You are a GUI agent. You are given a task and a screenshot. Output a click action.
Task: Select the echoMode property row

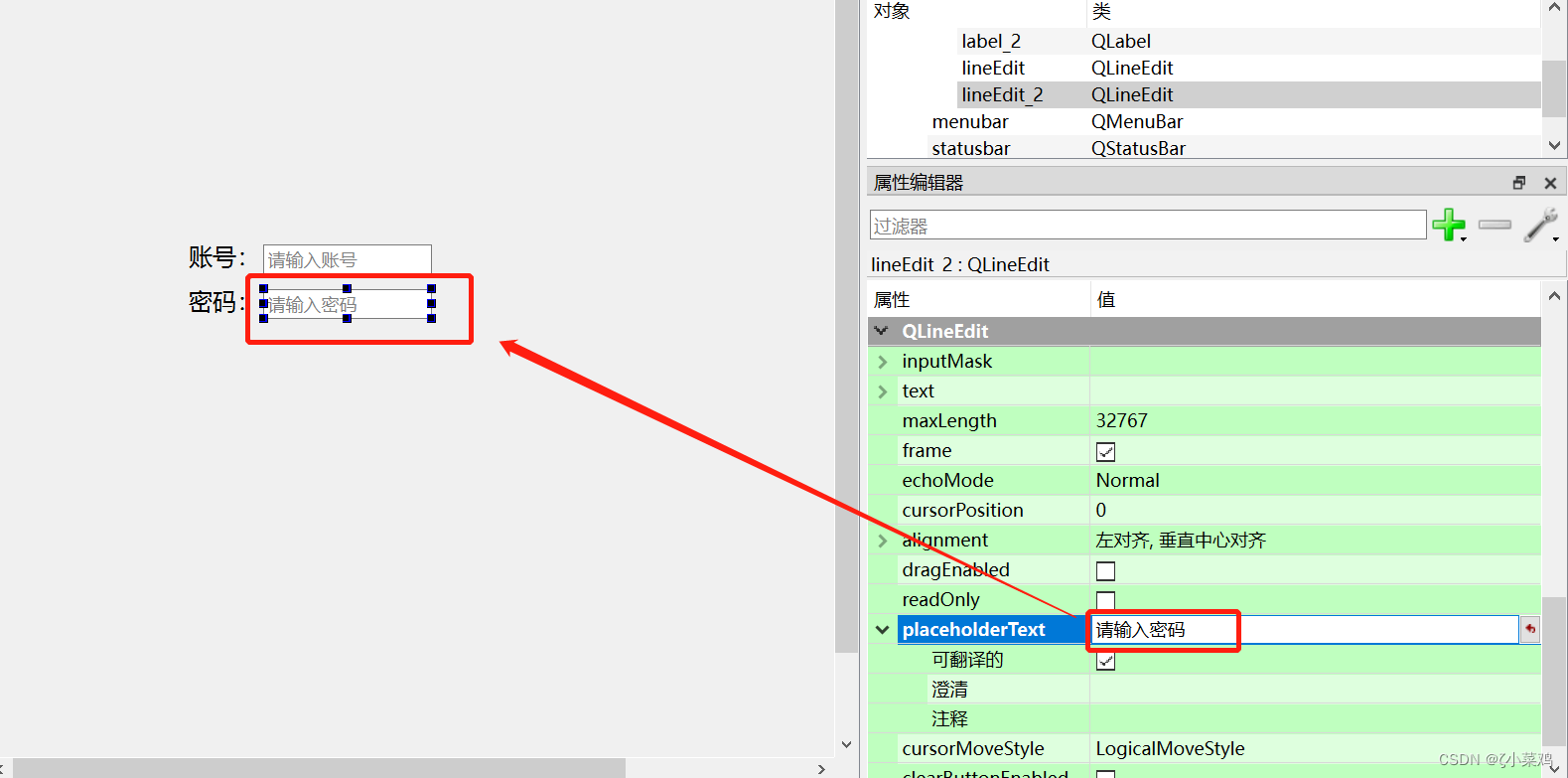pyautogui.click(x=1204, y=480)
